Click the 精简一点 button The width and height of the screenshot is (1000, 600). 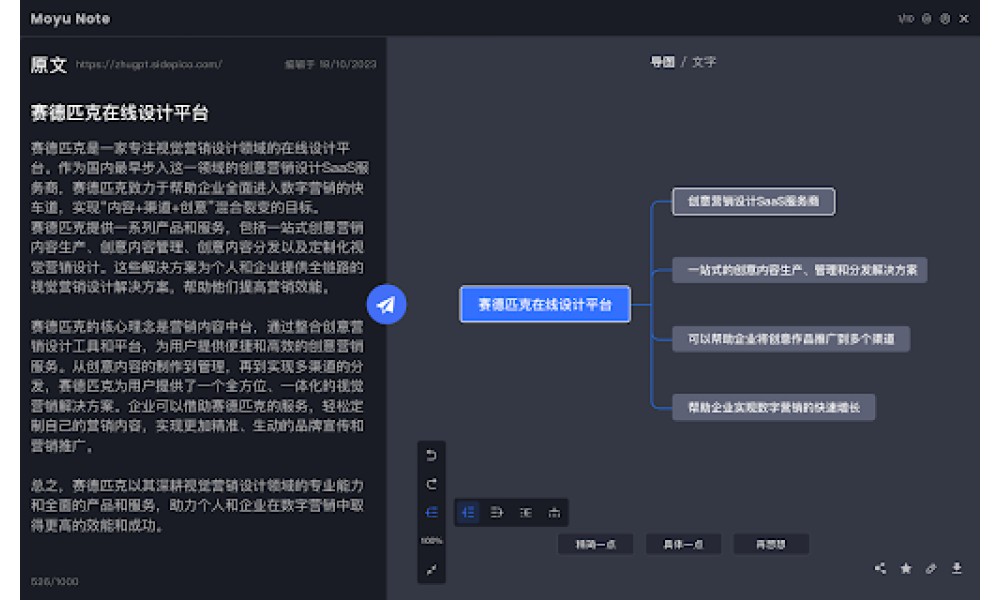596,545
